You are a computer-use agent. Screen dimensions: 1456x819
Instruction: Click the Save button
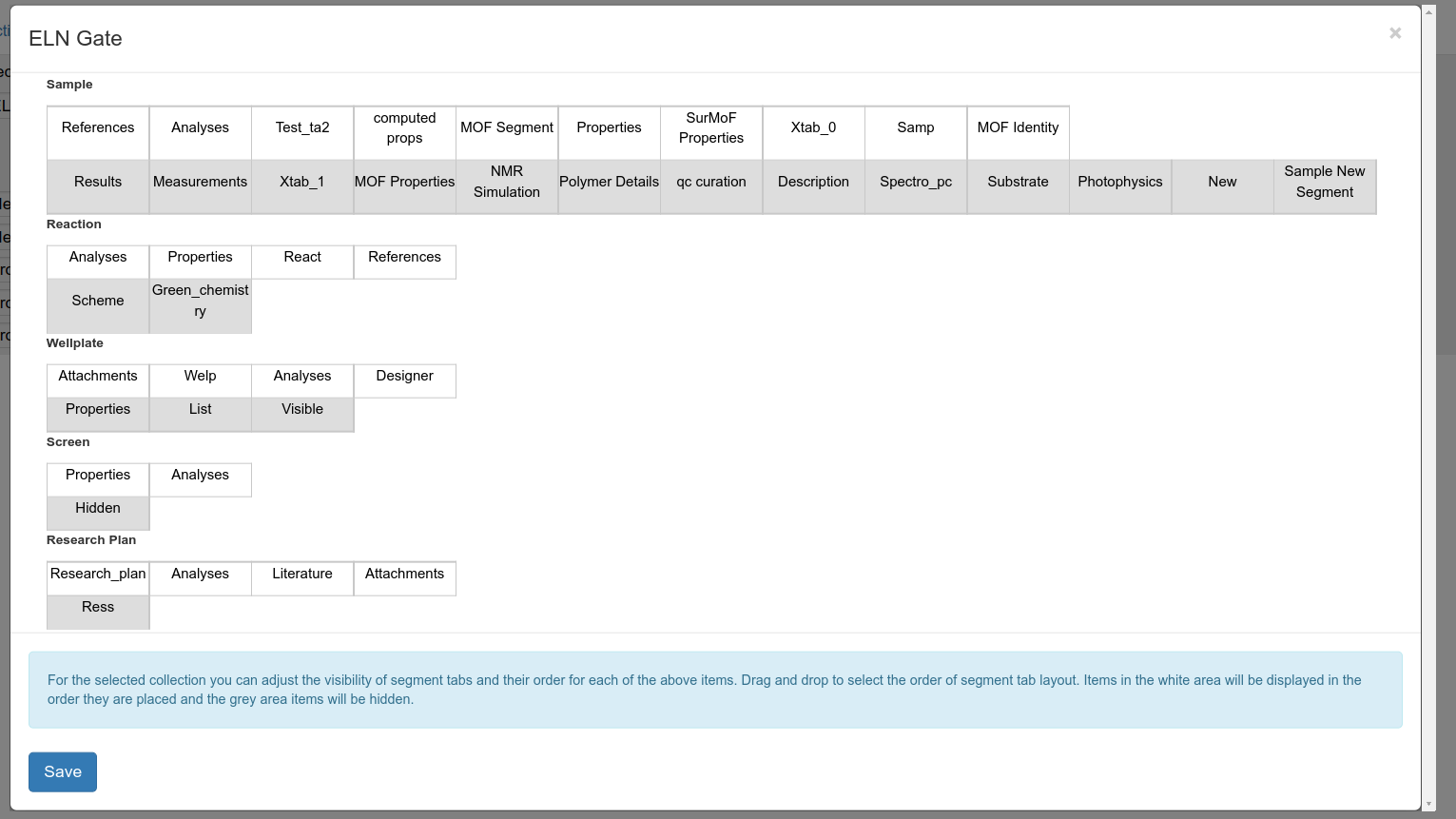[63, 771]
